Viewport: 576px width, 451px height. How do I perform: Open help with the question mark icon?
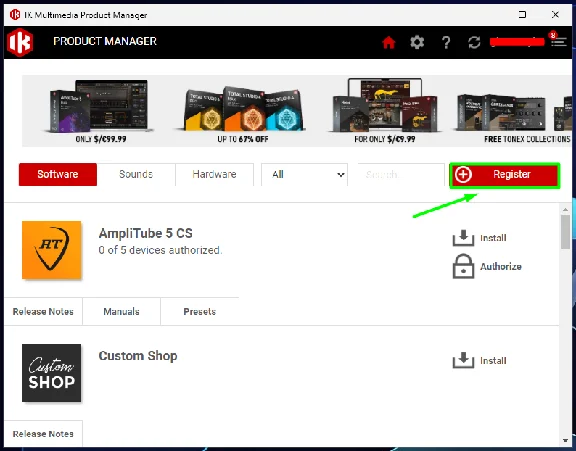[x=446, y=42]
